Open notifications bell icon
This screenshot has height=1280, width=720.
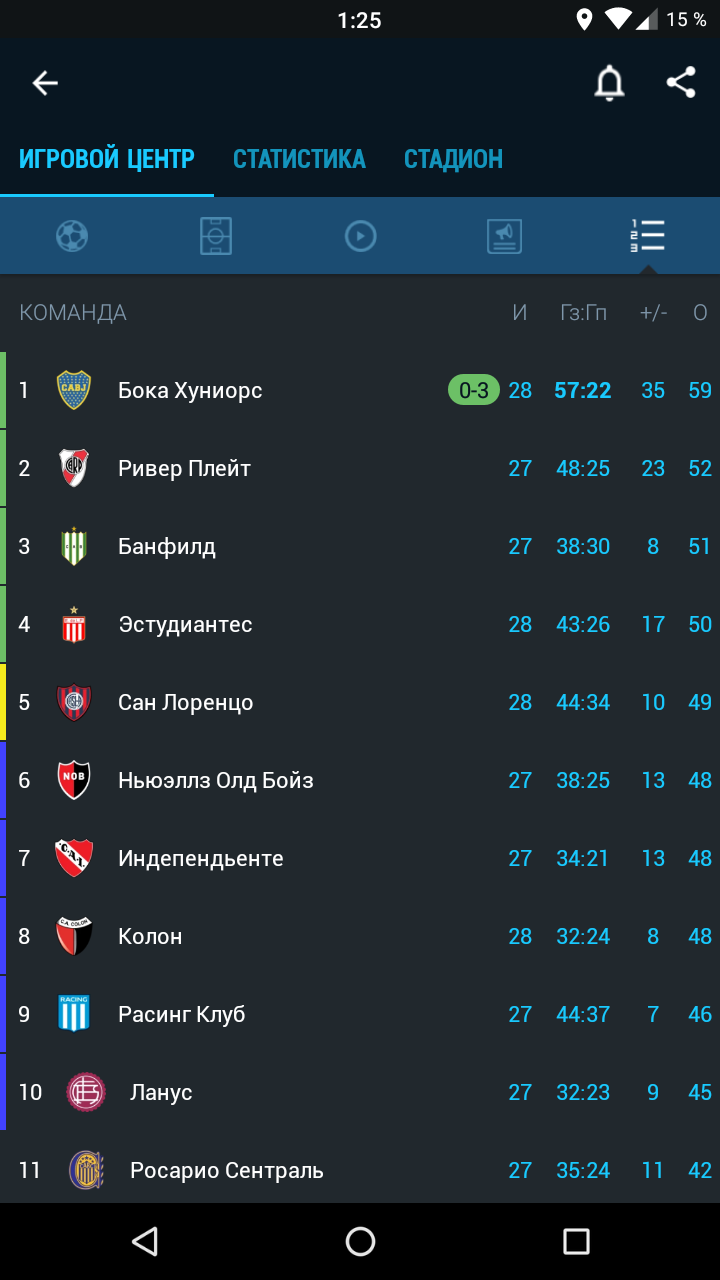tap(609, 83)
